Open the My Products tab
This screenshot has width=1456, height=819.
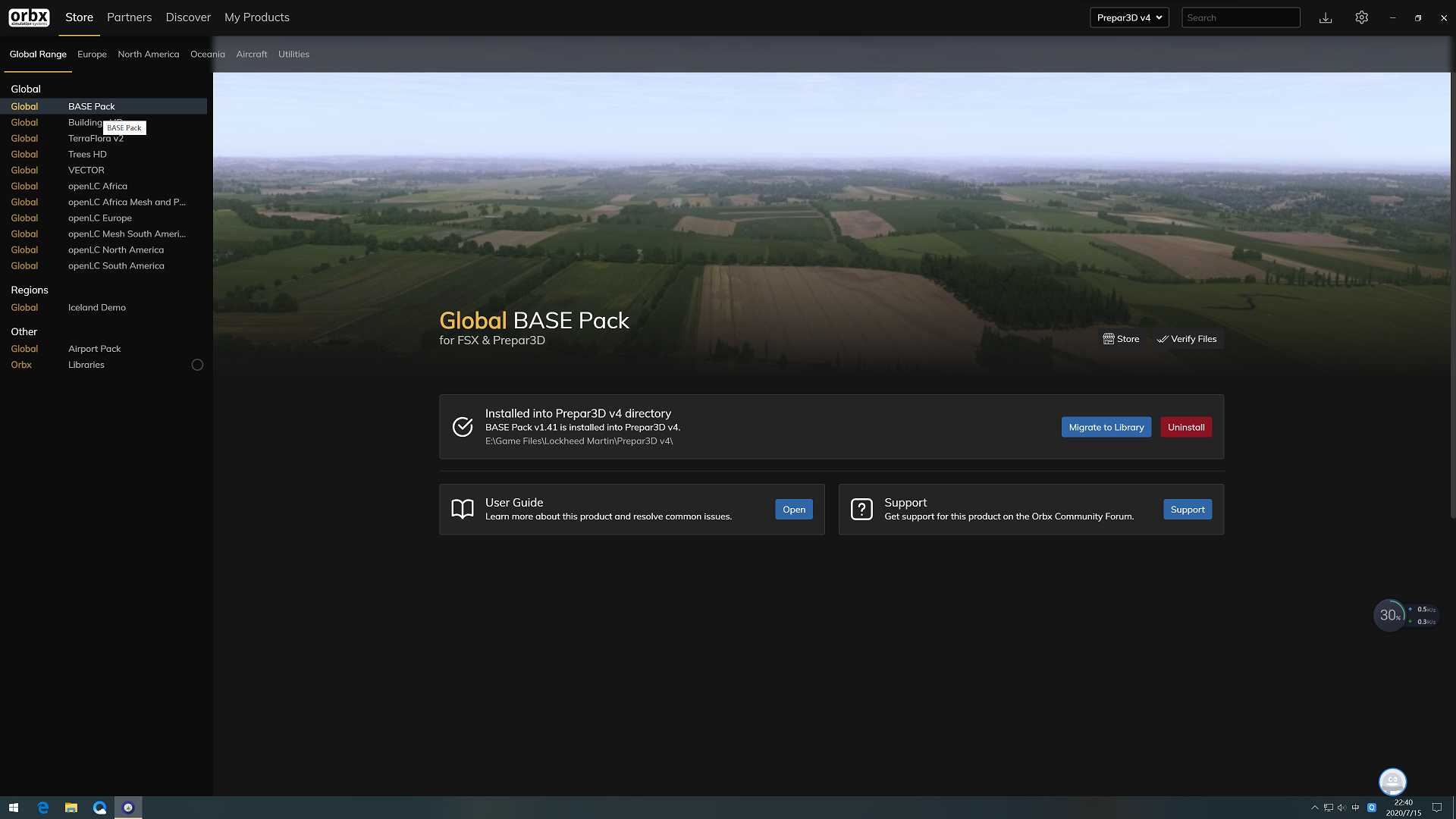[257, 17]
